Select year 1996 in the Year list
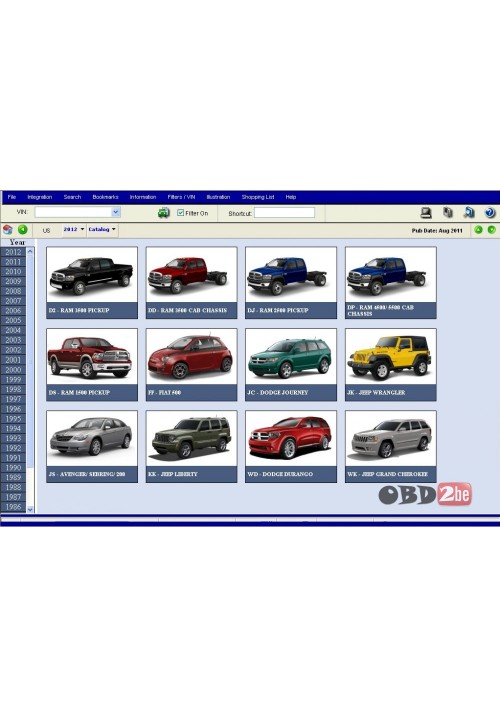The width and height of the screenshot is (500, 717). (x=13, y=409)
